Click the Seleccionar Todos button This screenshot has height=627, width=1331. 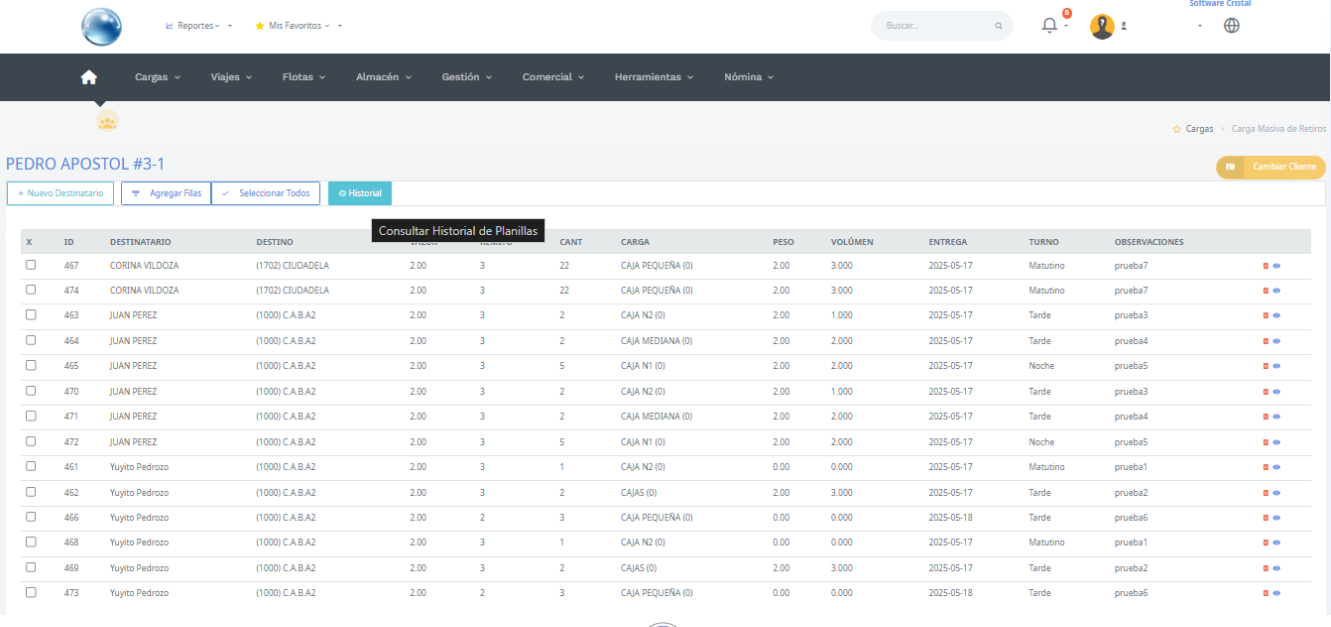pyautogui.click(x=266, y=193)
